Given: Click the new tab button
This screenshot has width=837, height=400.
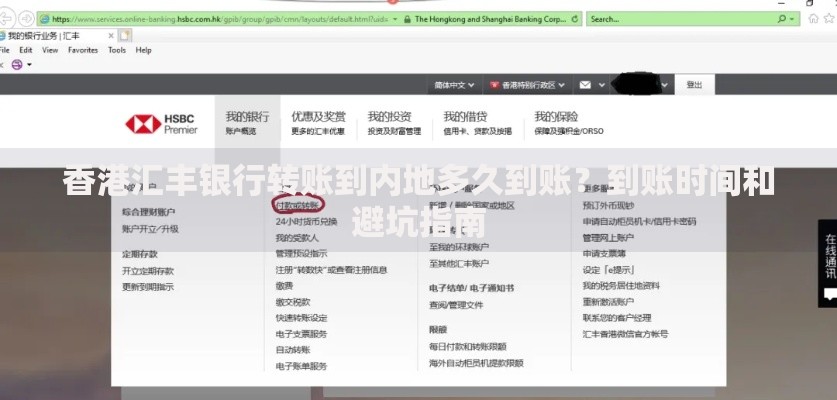Looking at the screenshot, I should click(x=125, y=36).
